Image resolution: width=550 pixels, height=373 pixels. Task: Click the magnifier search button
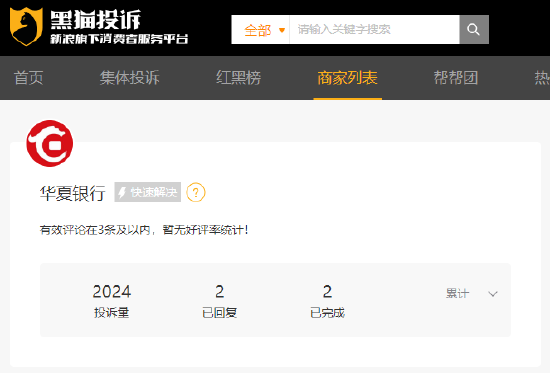click(474, 29)
